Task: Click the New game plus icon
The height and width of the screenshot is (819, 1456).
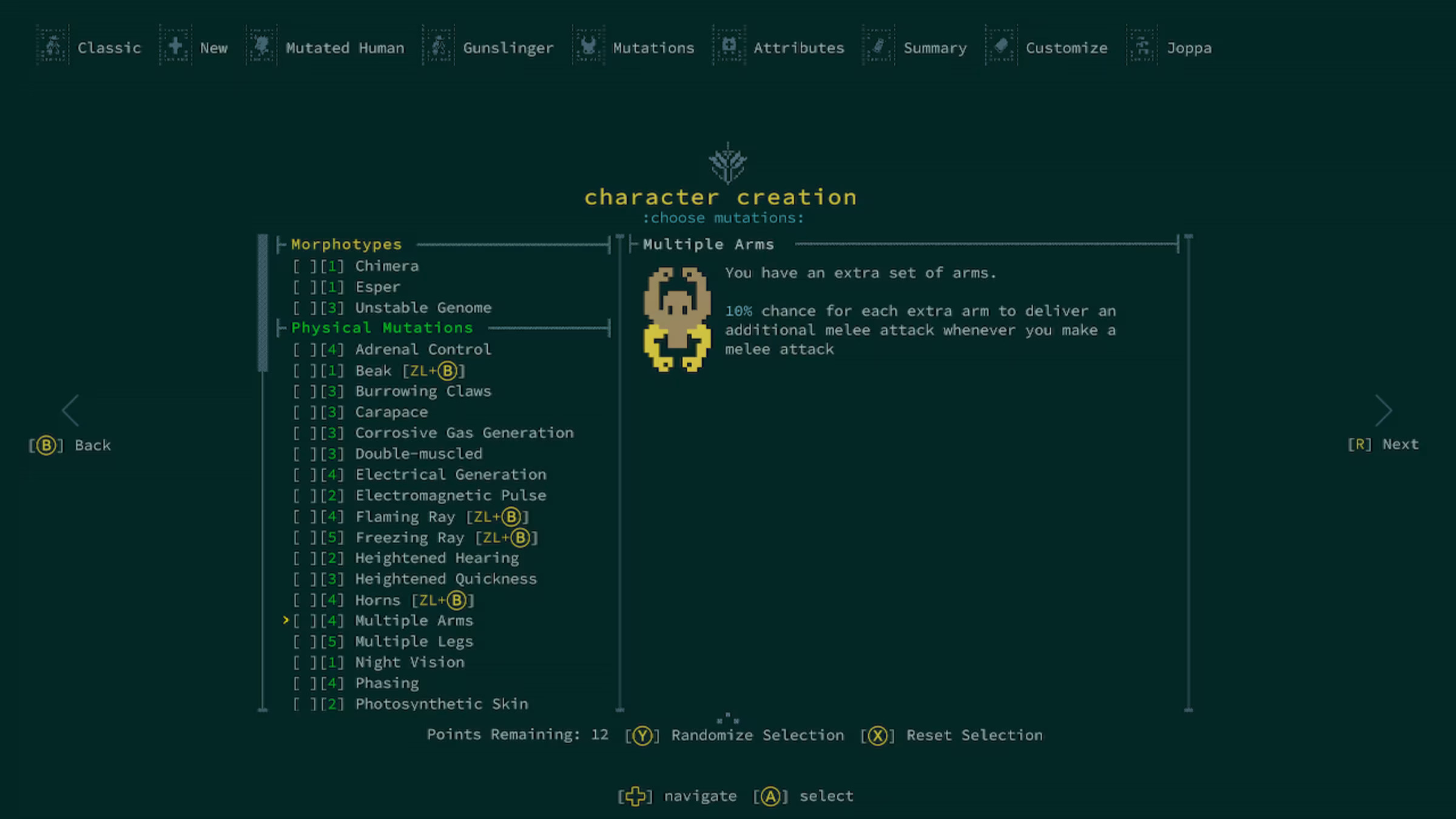Action: 175,45
